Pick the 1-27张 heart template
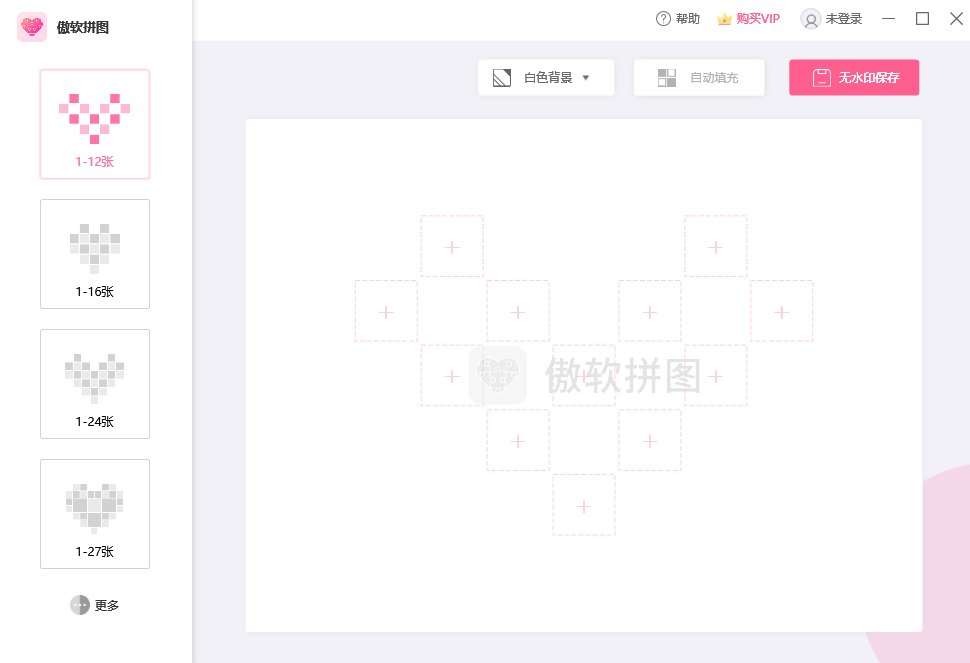Viewport: 970px width, 663px height. (95, 514)
